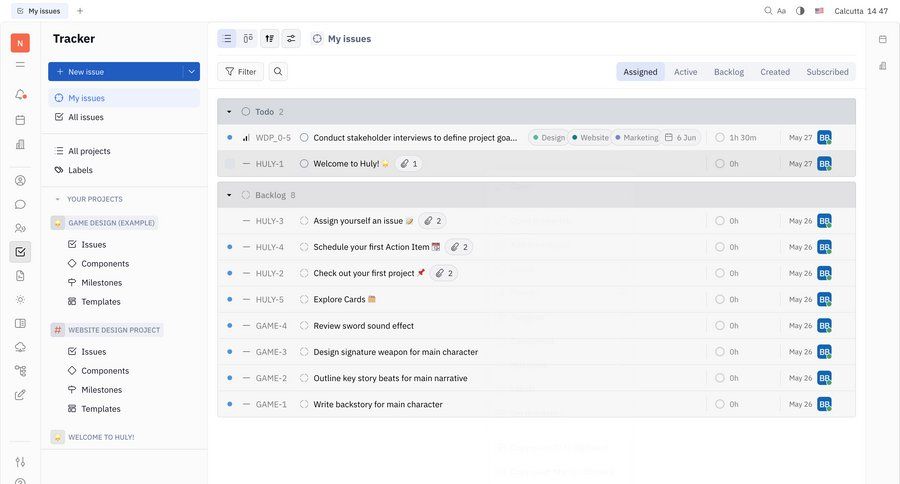Open the Tracker app in left sidebar

(x=20, y=252)
